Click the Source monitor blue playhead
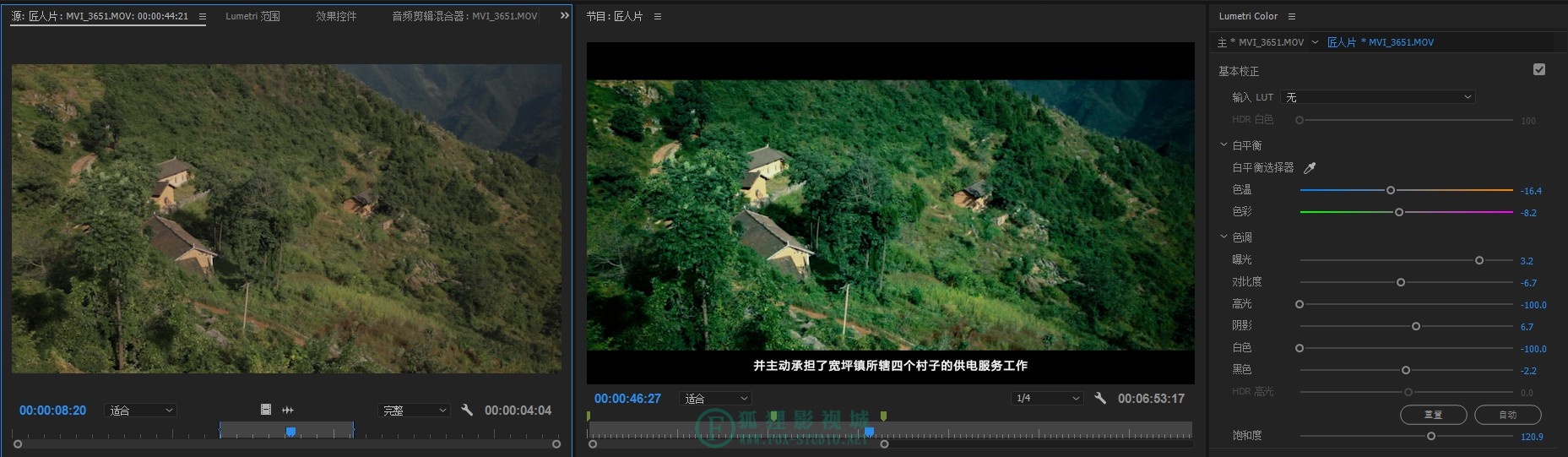 (x=290, y=432)
